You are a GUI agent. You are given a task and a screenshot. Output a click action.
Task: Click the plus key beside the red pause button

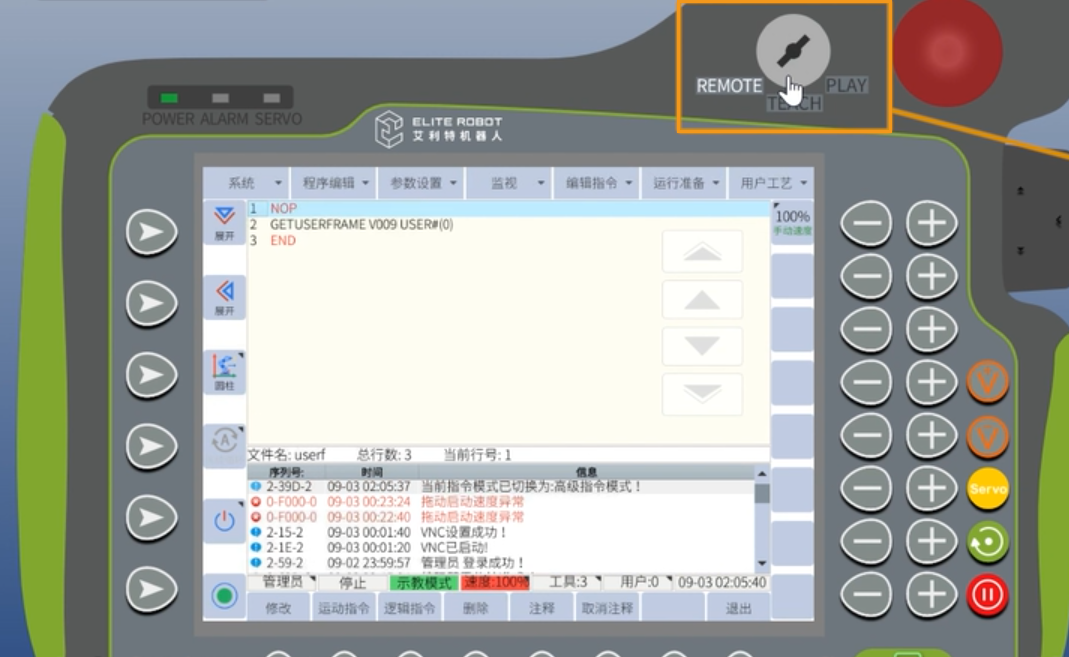[x=931, y=594]
